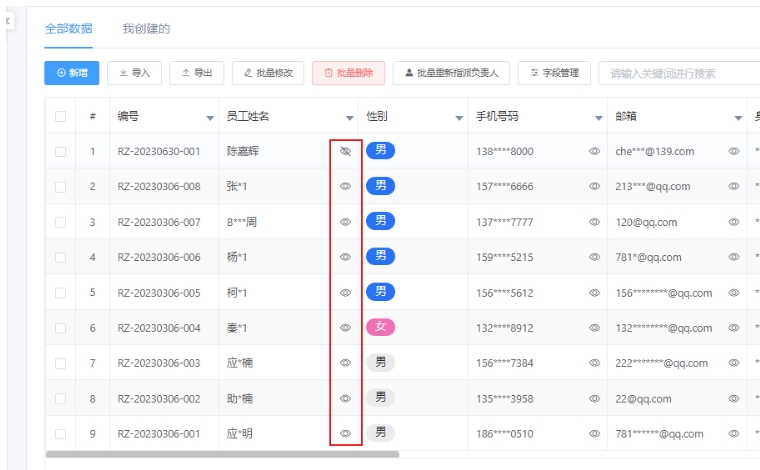Unmask email che***@139.com using eye icon

(734, 151)
